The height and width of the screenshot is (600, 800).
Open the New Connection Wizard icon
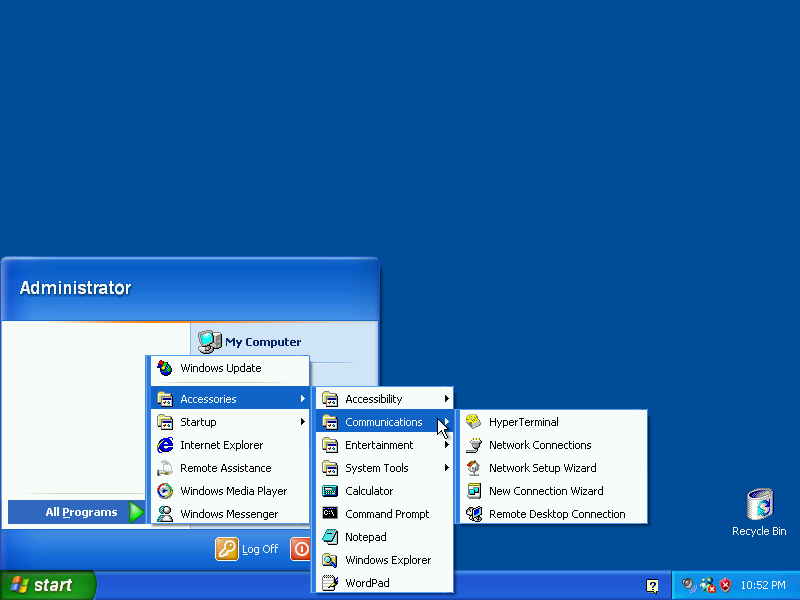[x=473, y=491]
